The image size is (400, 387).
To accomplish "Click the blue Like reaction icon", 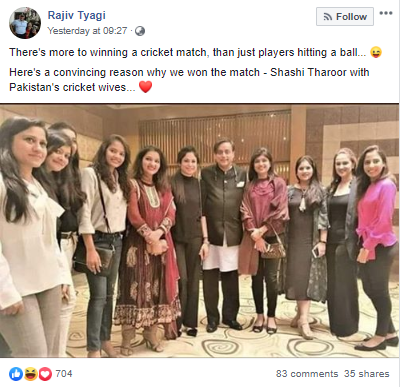I will pyautogui.click(x=15, y=374).
